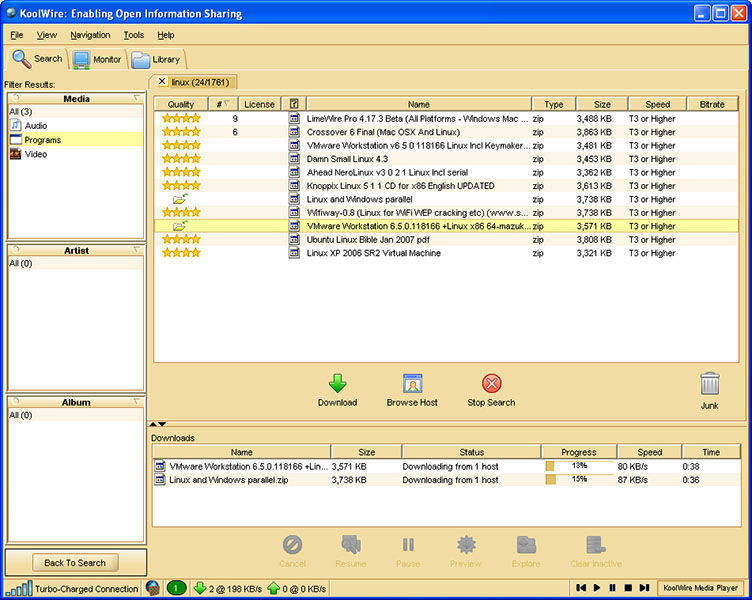Select the Crossover 6 Final result
This screenshot has width=752, height=600.
(x=446, y=132)
